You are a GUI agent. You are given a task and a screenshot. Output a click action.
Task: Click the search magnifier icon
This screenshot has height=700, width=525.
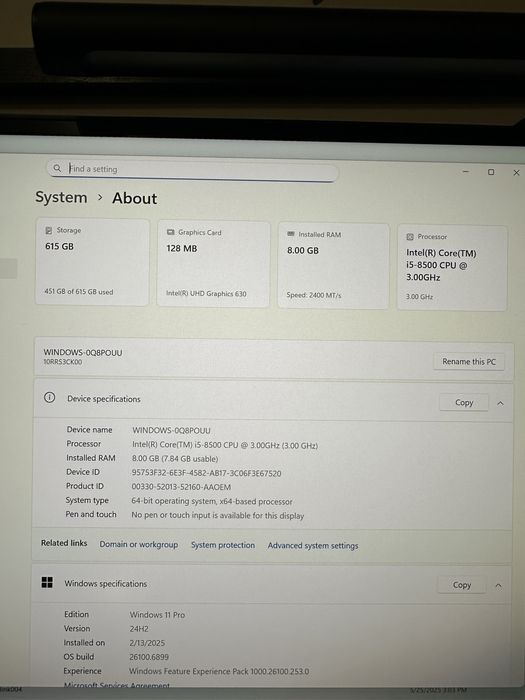(57, 168)
